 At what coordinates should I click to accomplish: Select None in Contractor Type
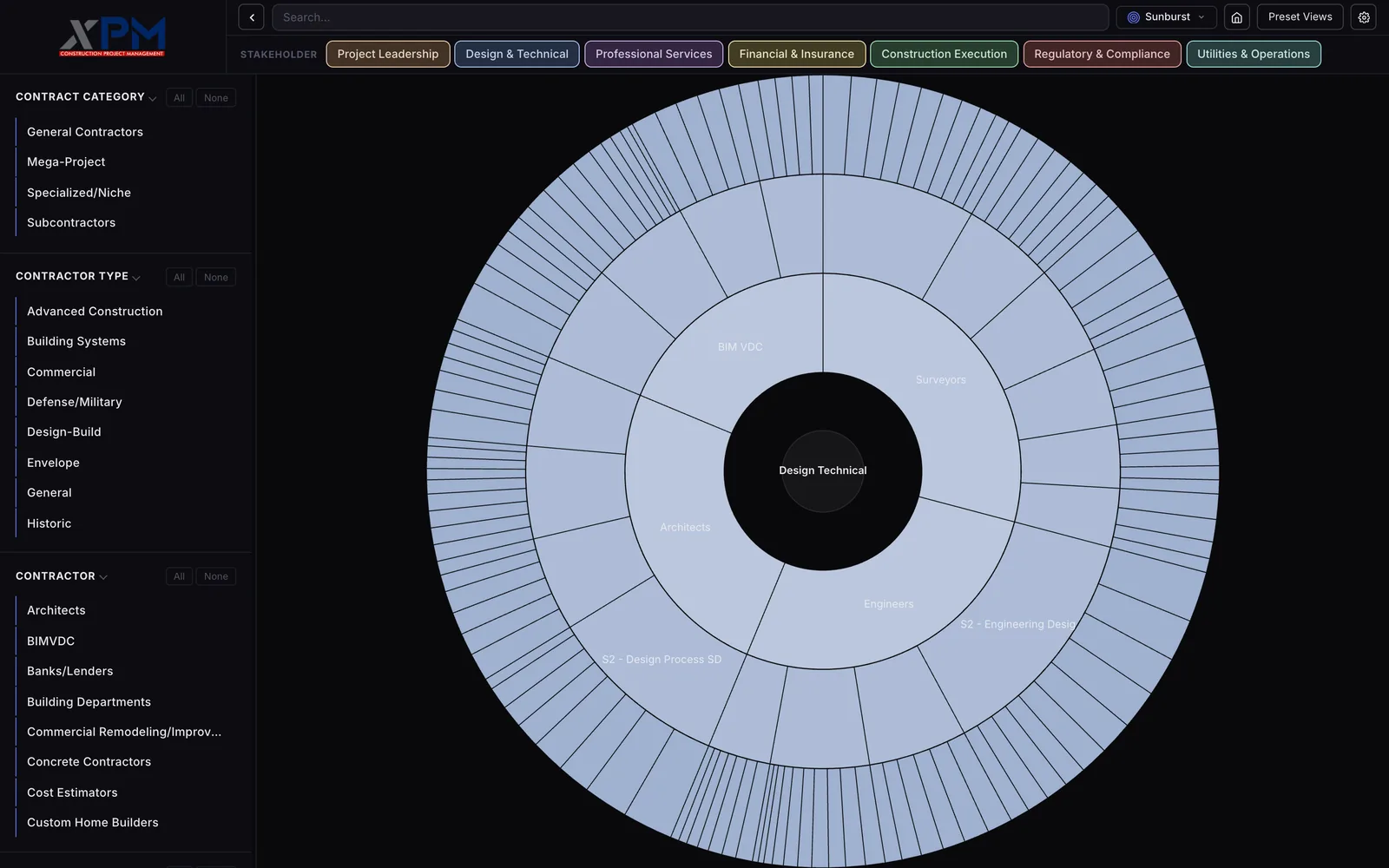(x=216, y=278)
